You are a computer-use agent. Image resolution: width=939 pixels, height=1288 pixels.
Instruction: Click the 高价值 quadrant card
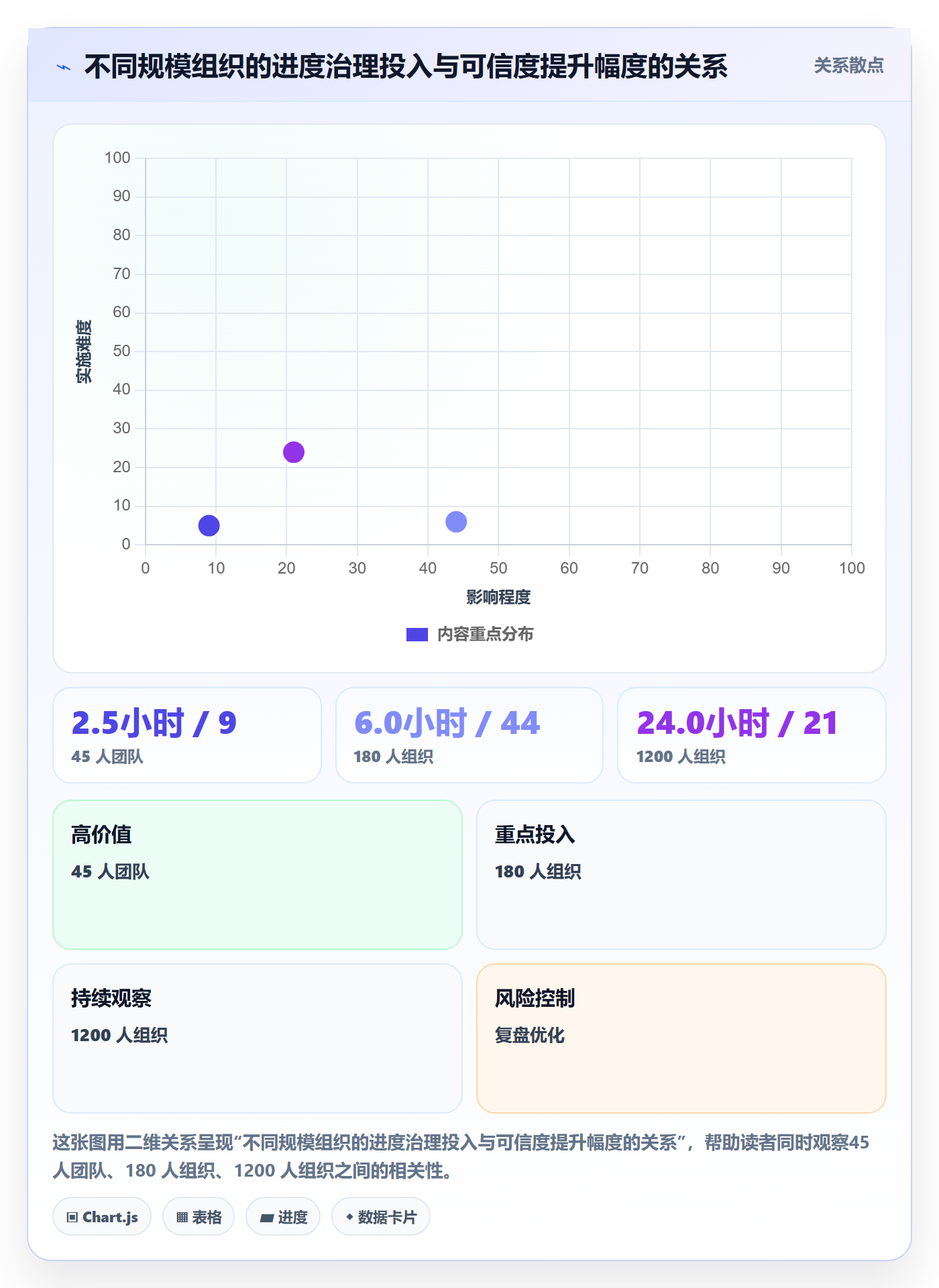point(258,875)
